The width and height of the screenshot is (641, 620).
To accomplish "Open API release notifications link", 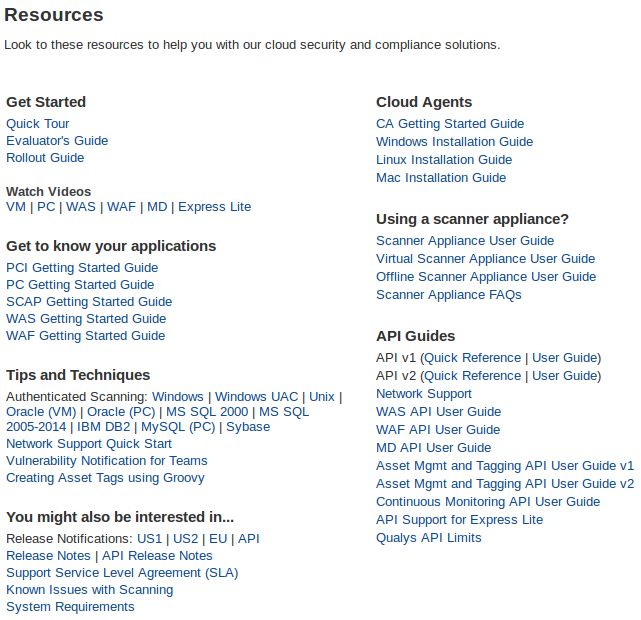I will click(x=249, y=539).
